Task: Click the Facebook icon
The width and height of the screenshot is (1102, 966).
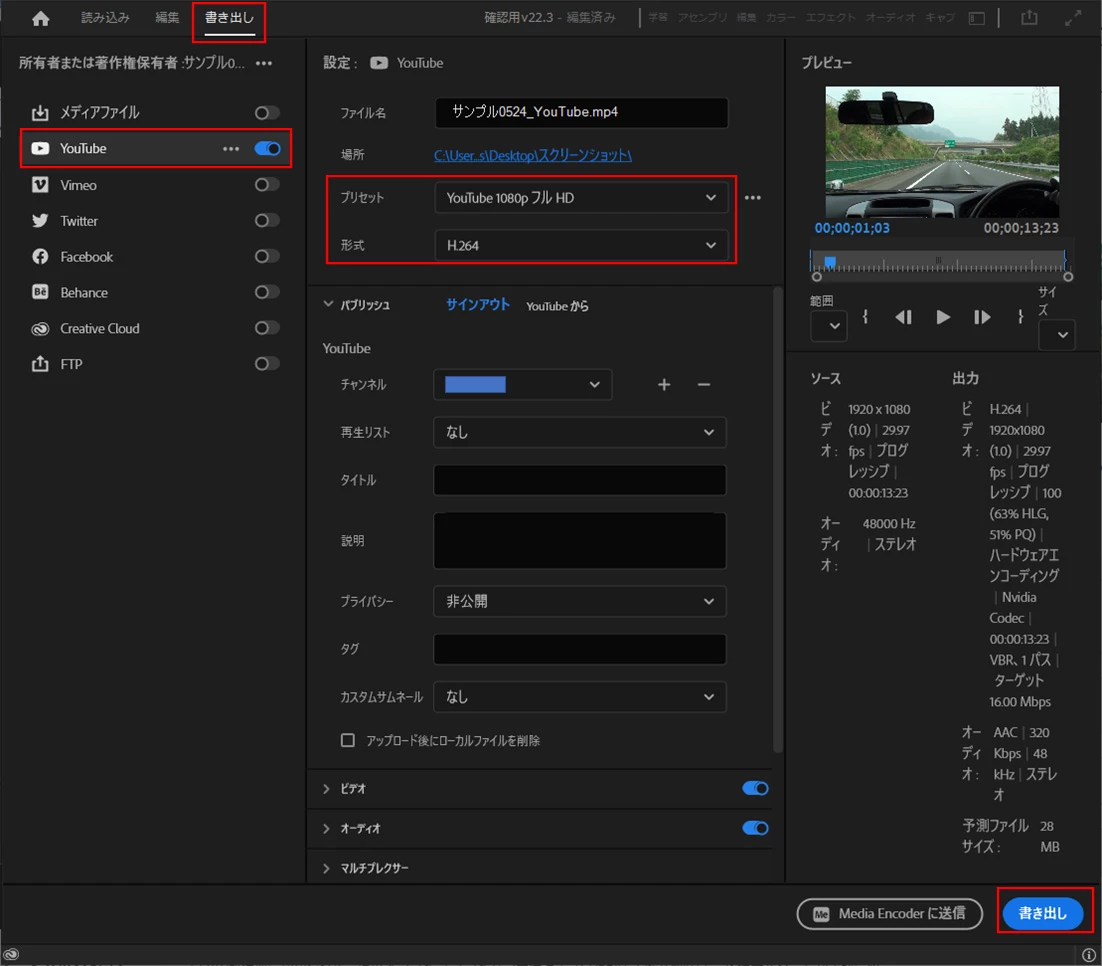Action: point(40,257)
